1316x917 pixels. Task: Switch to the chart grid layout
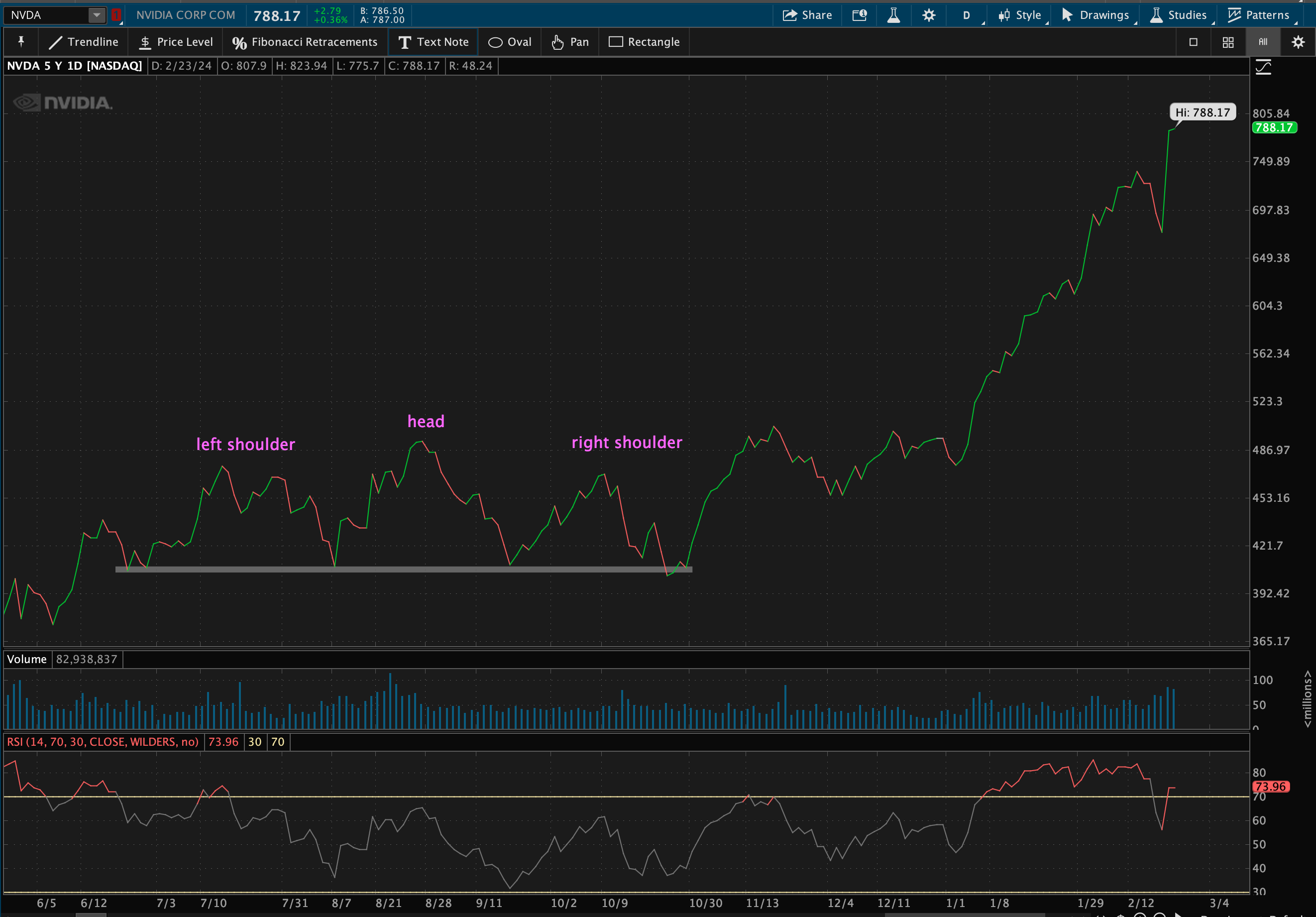coord(1228,42)
